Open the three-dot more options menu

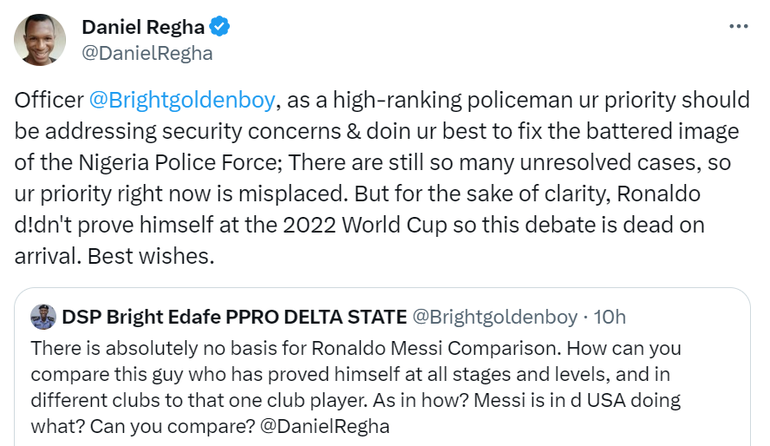point(738,26)
